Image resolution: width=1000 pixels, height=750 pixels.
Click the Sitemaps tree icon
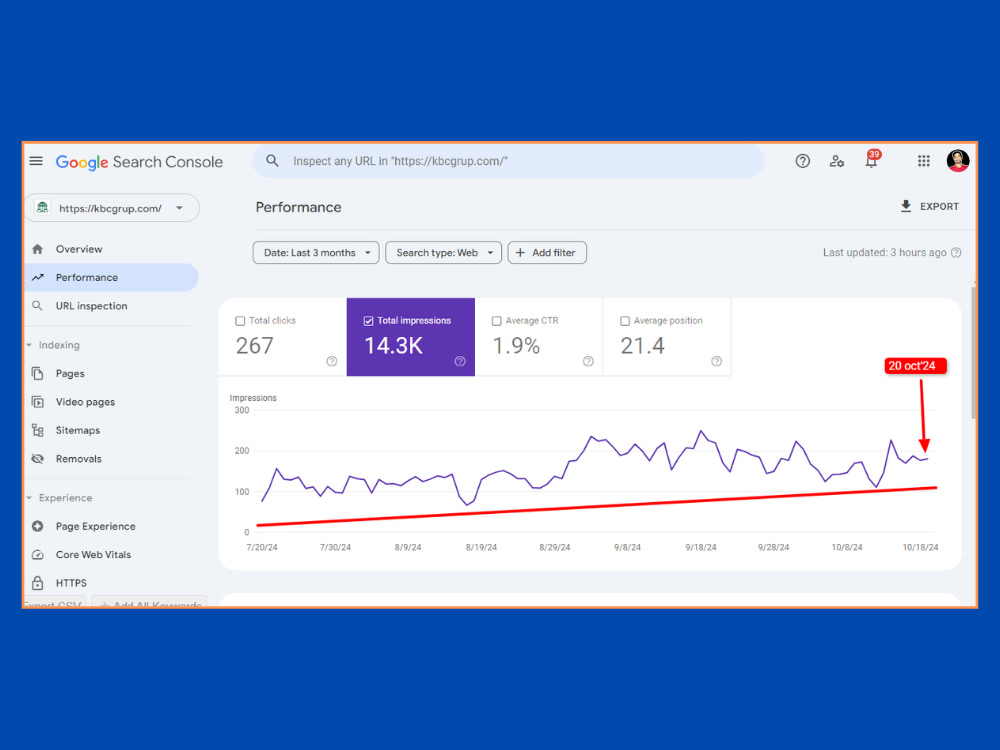pyautogui.click(x=38, y=430)
